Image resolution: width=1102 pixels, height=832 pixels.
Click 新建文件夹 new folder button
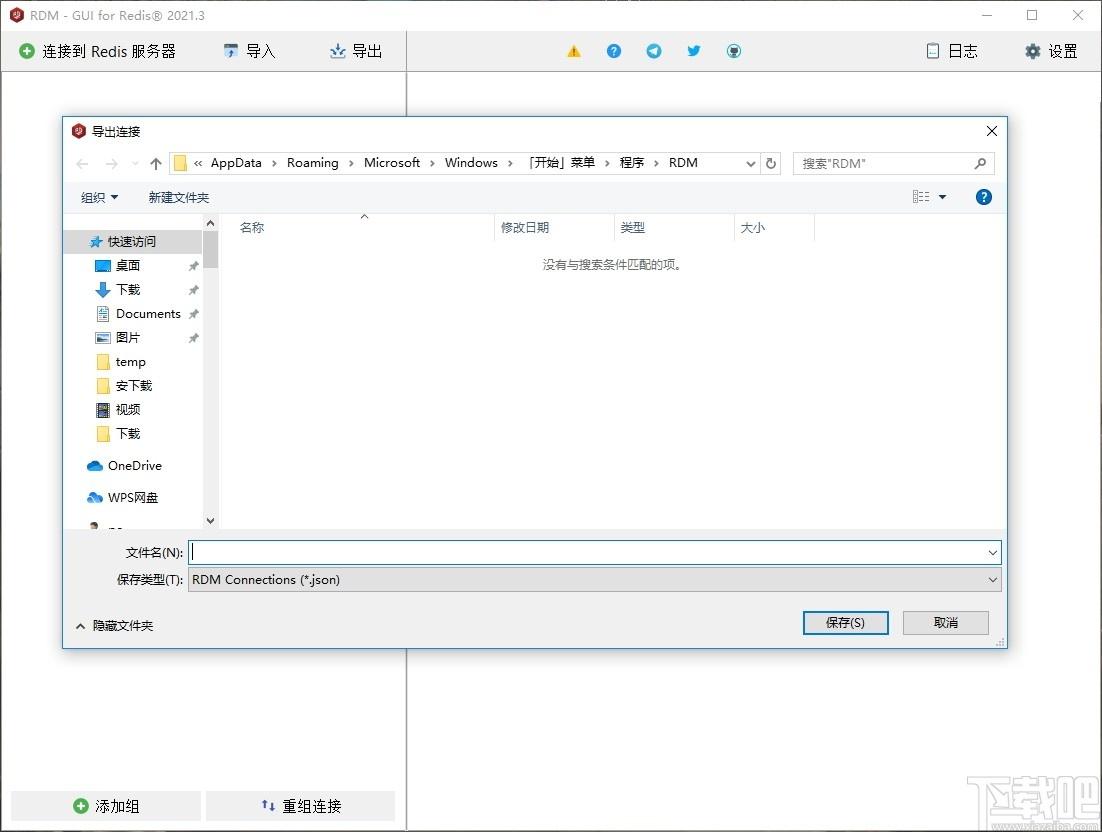coord(179,197)
